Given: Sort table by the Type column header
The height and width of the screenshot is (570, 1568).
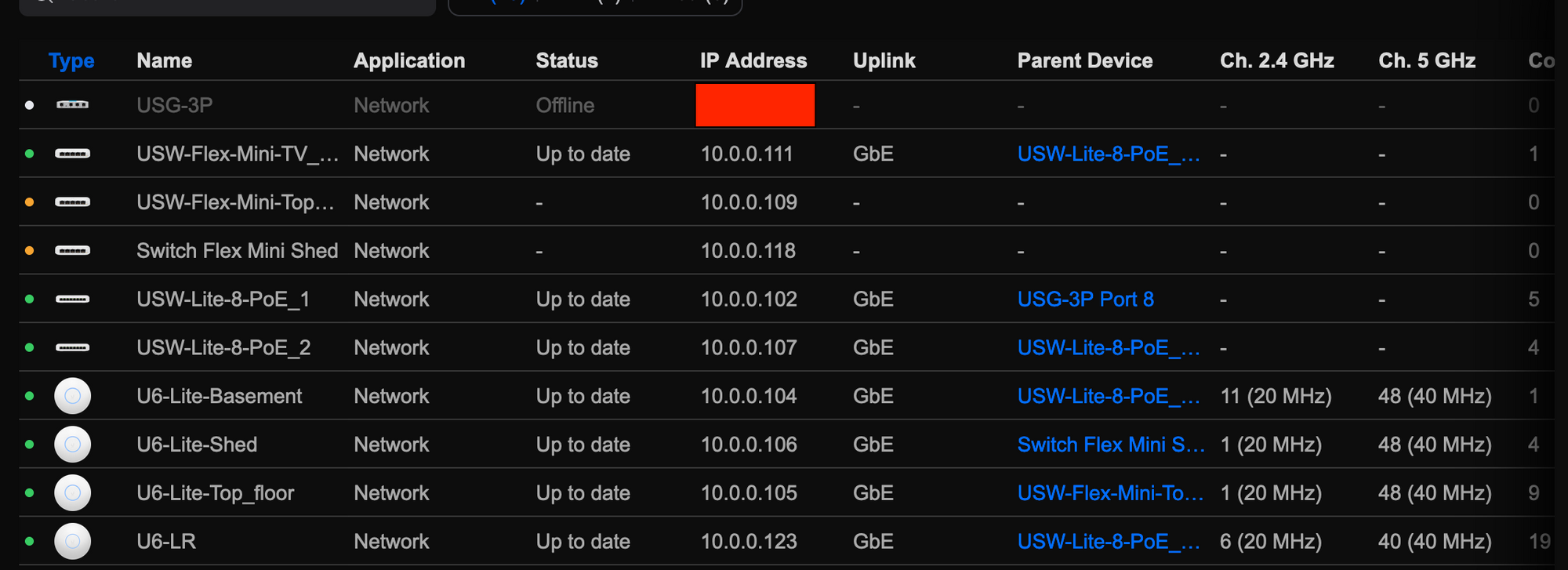Looking at the screenshot, I should pos(71,61).
